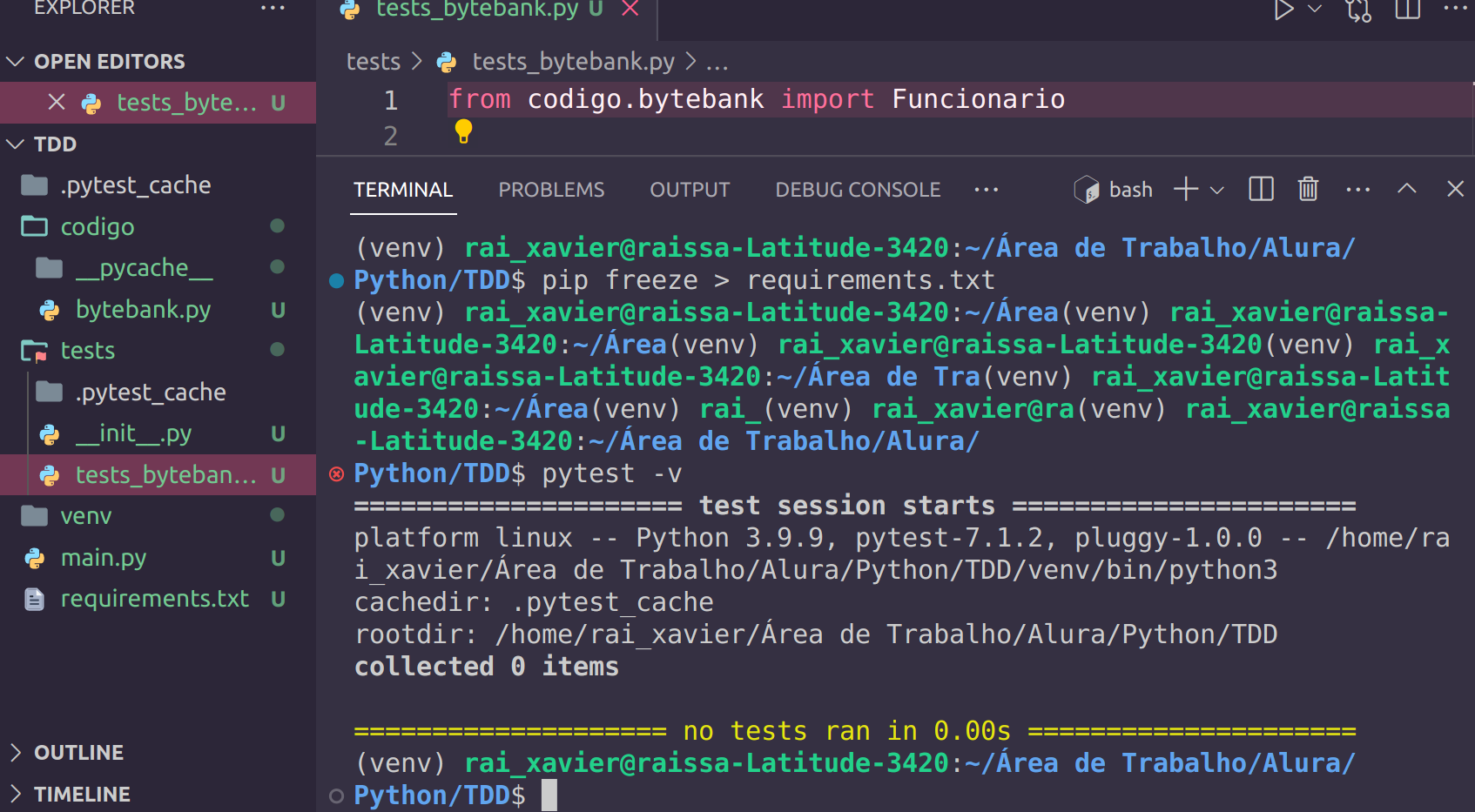Kill the terminal with trash icon

(1308, 189)
